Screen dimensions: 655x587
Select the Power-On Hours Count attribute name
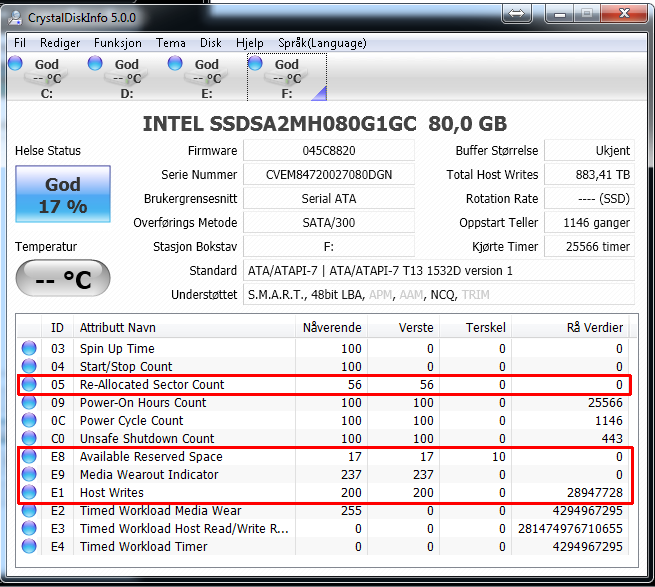(143, 402)
